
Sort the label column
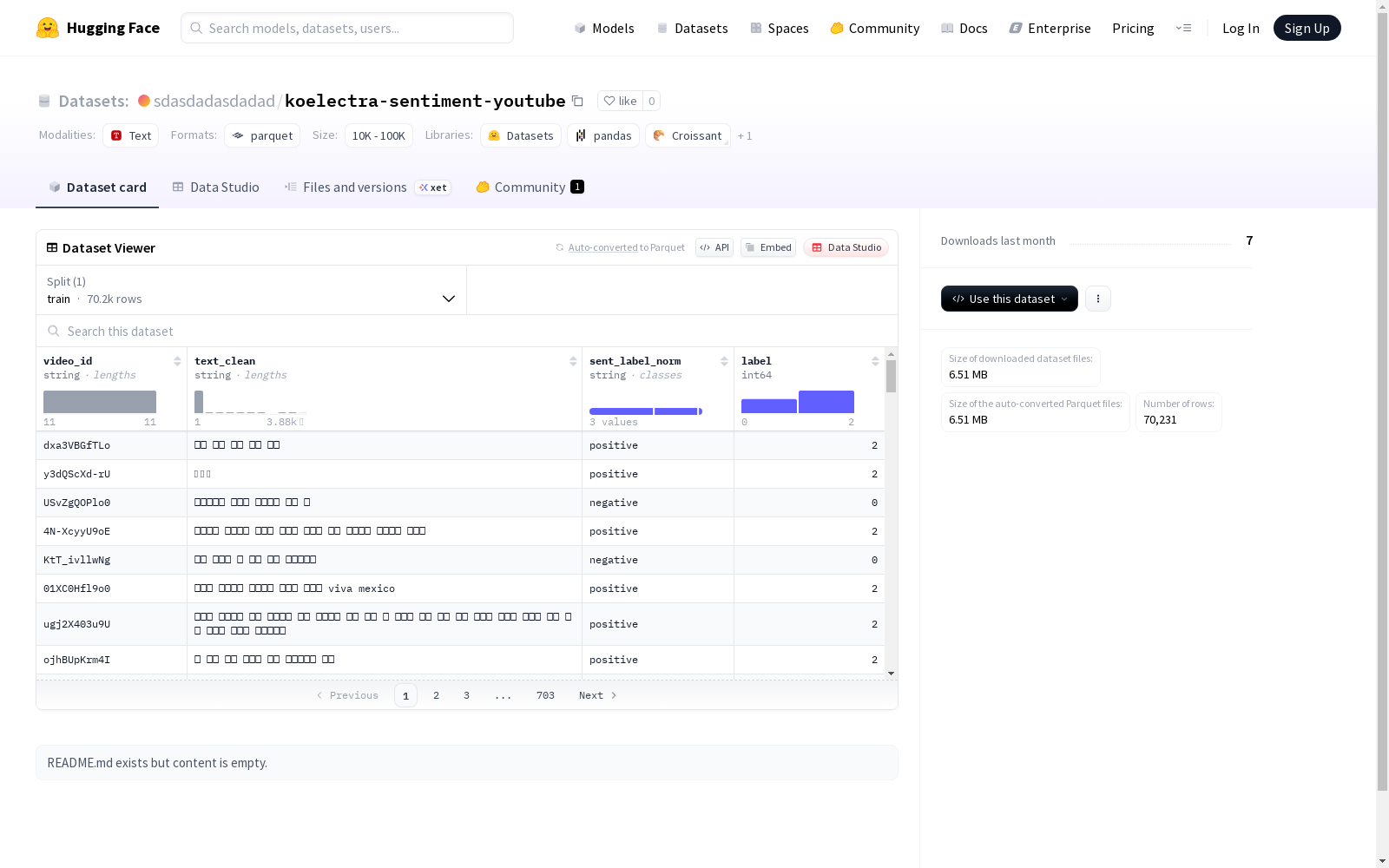click(x=875, y=361)
